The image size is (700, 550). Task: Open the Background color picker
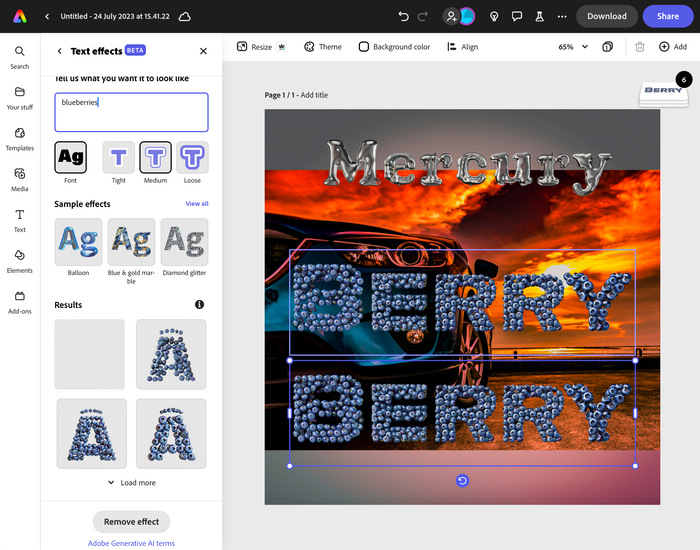click(394, 47)
